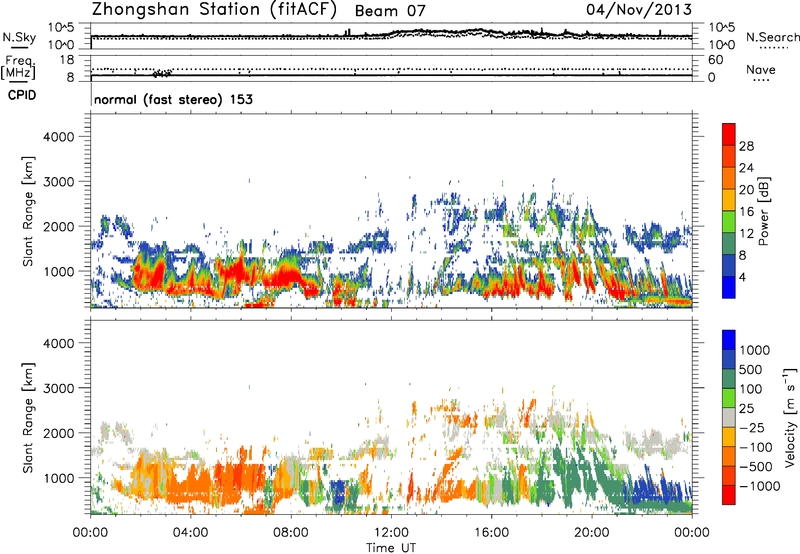Click the 'N.Sky' legend label
Screen dimensions: 800x554
coord(19,37)
